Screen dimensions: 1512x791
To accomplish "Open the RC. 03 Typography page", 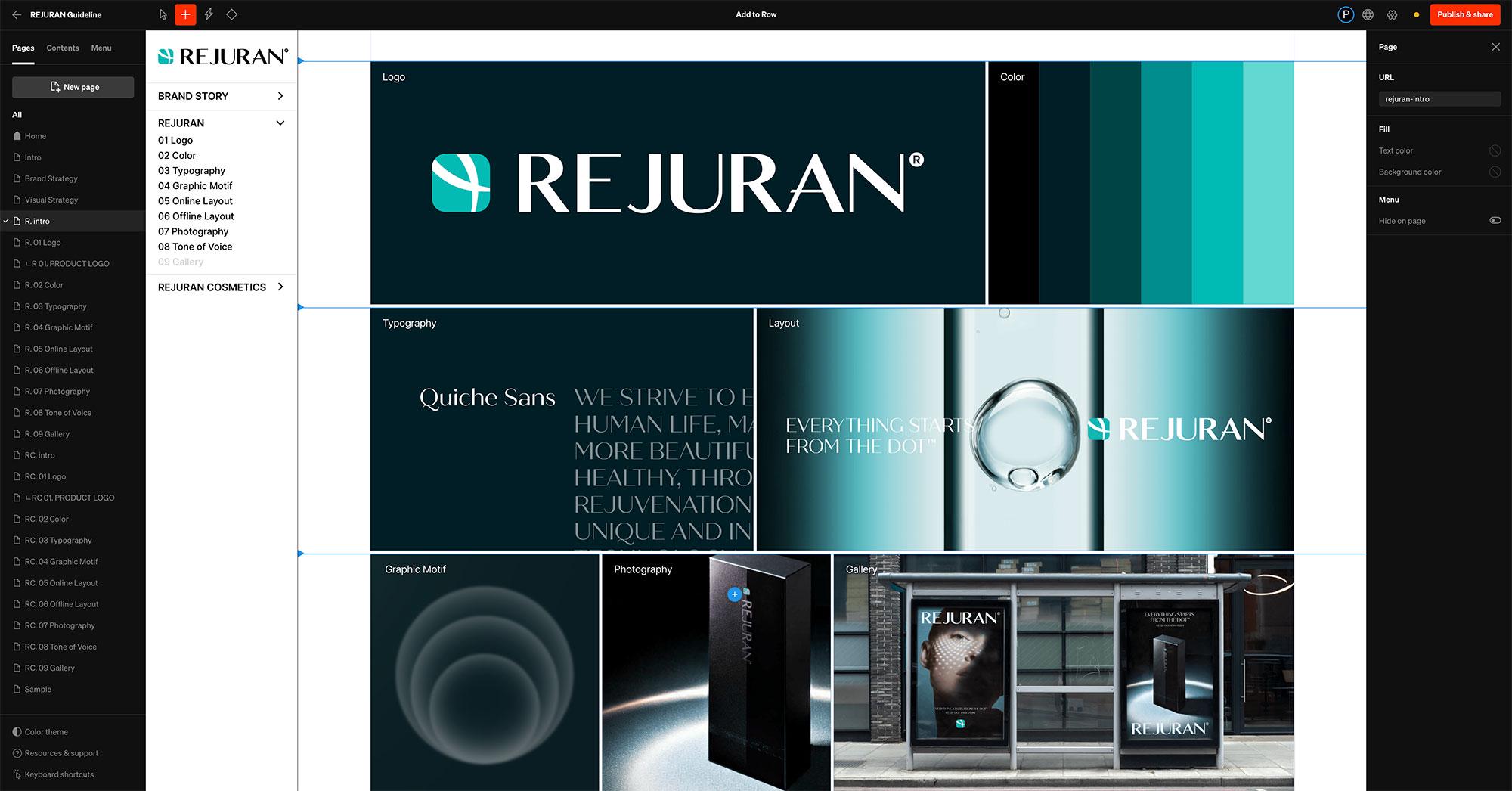I will tap(58, 541).
